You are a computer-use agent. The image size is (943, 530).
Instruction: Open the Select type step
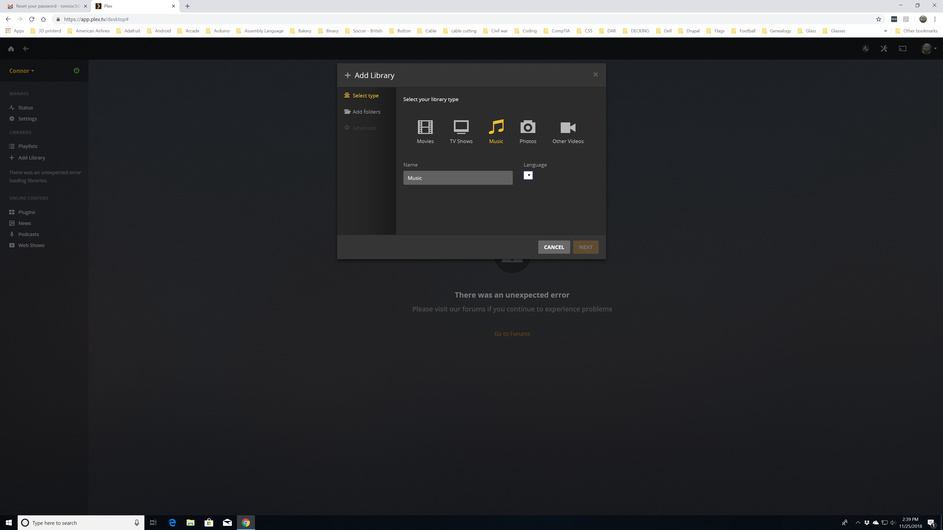click(x=361, y=96)
